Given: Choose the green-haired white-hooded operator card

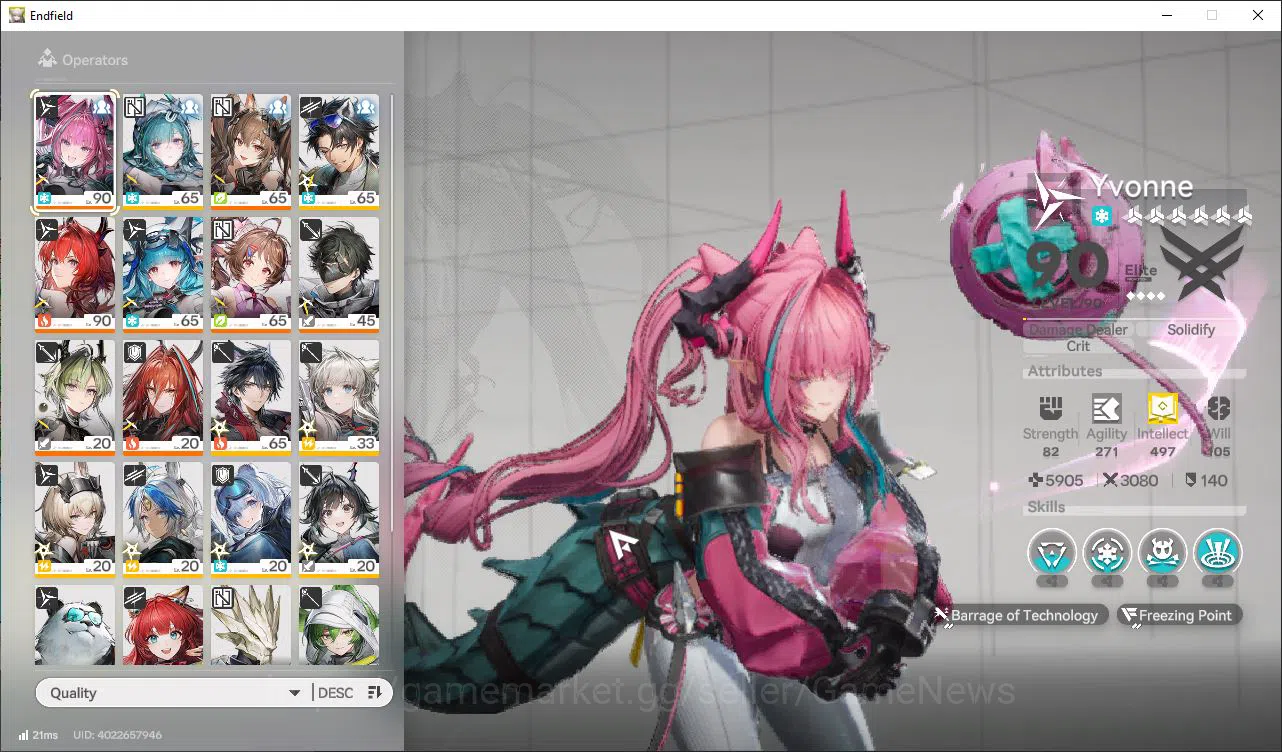Looking at the screenshot, I should [339, 625].
